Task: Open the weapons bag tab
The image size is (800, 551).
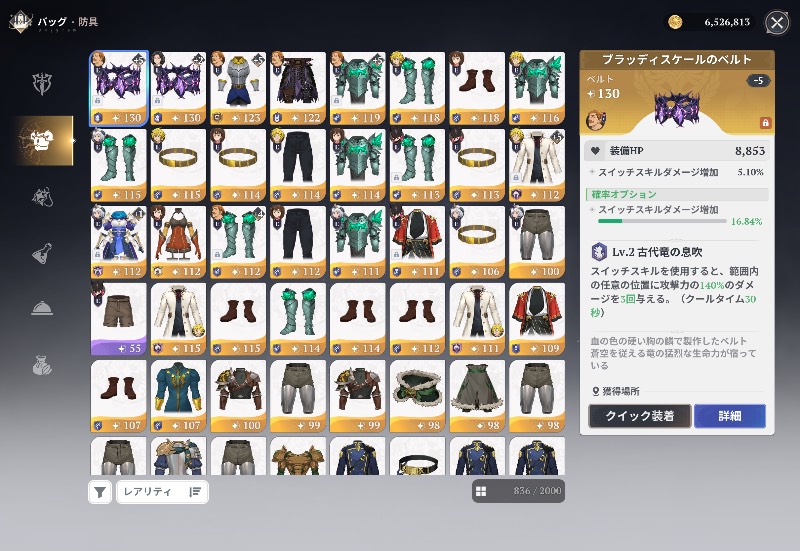Action: tap(42, 84)
